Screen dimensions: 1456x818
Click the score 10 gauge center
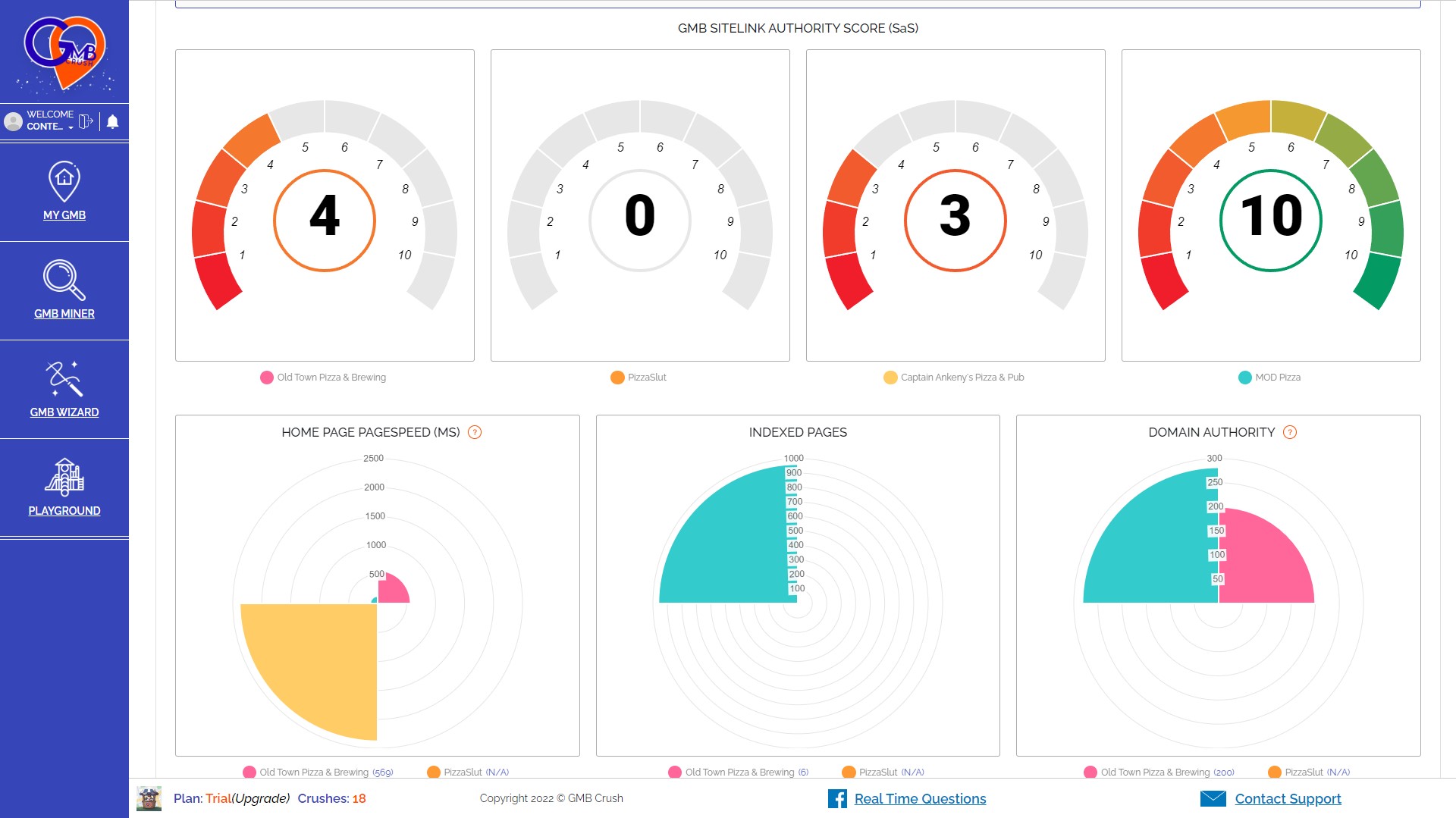pyautogui.click(x=1271, y=220)
